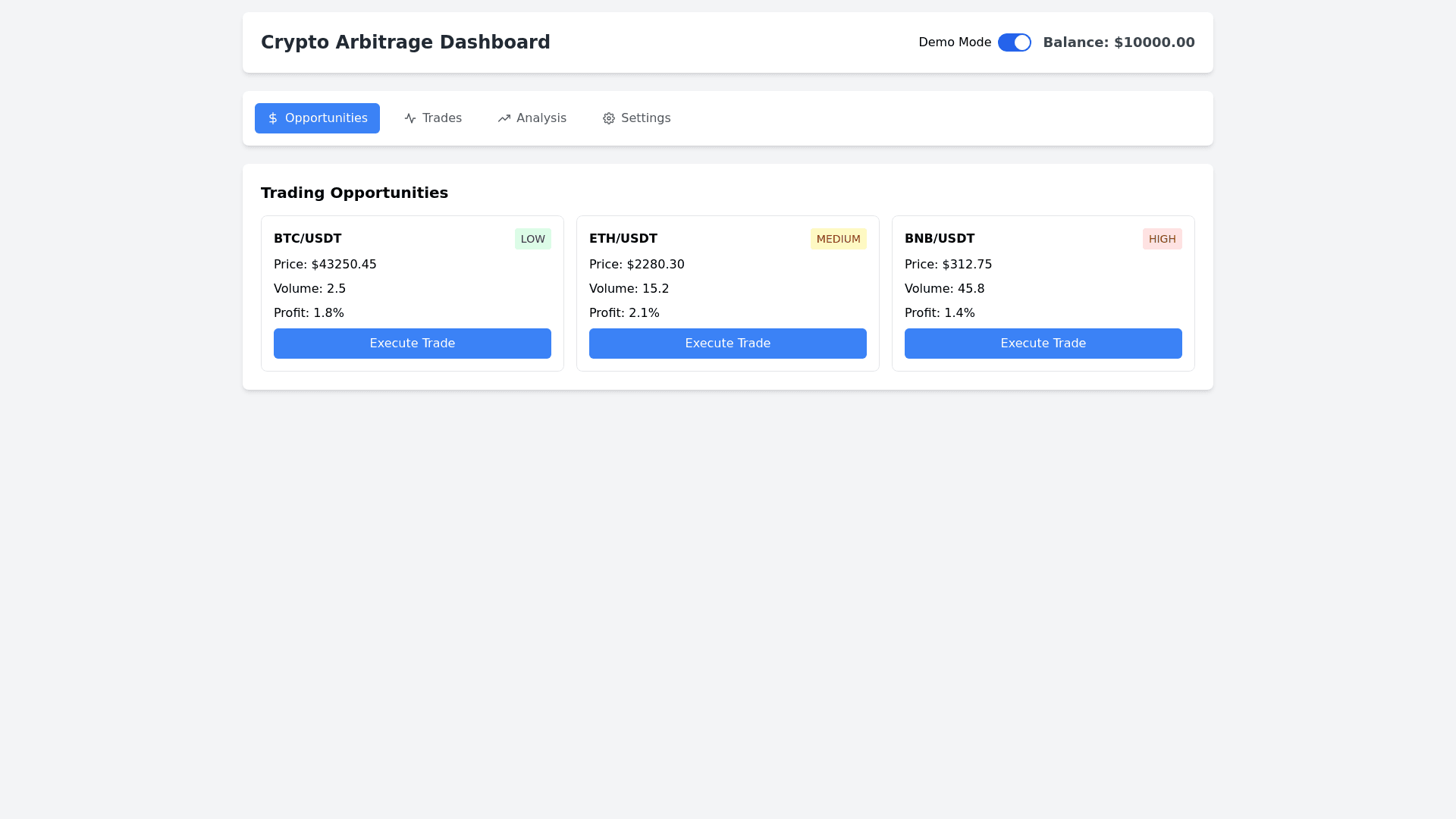Open the Analysis tab

pos(532,118)
